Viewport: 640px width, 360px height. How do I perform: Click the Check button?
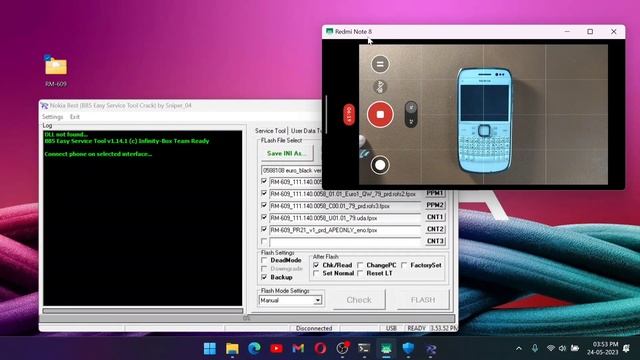[x=359, y=300]
